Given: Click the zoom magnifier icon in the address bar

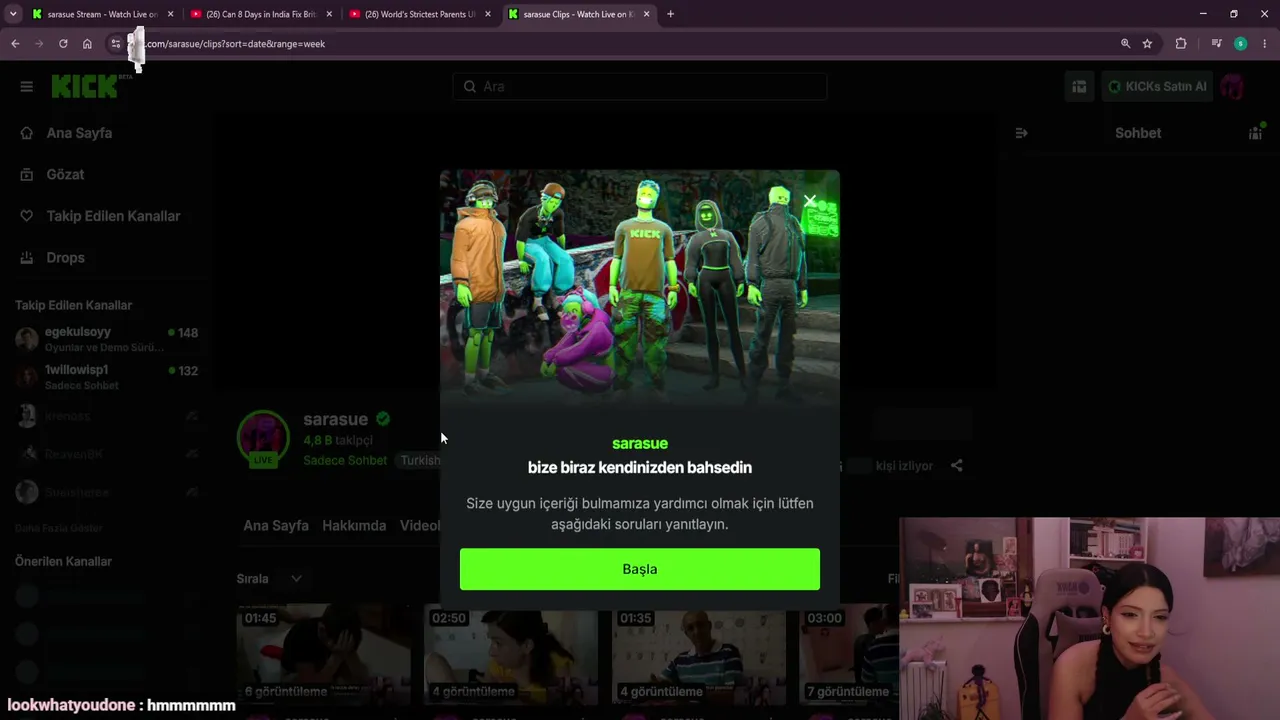Looking at the screenshot, I should [x=1126, y=44].
